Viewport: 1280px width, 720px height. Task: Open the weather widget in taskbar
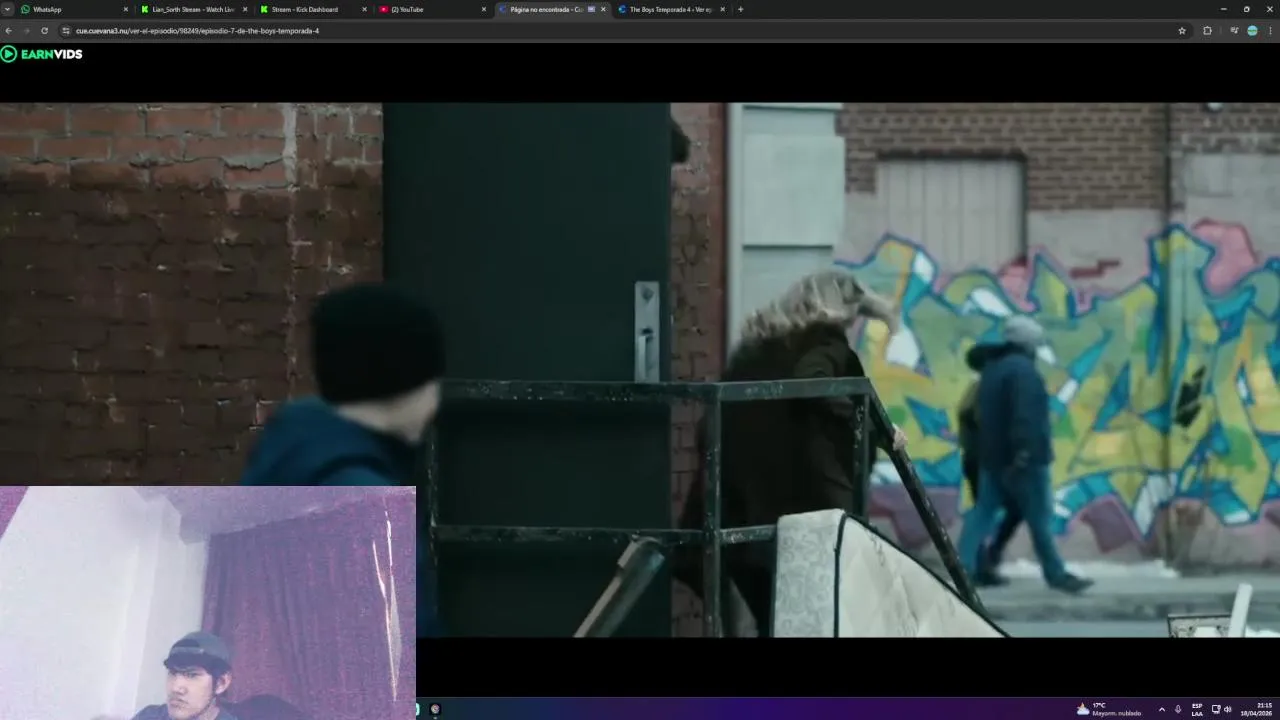click(x=1108, y=709)
